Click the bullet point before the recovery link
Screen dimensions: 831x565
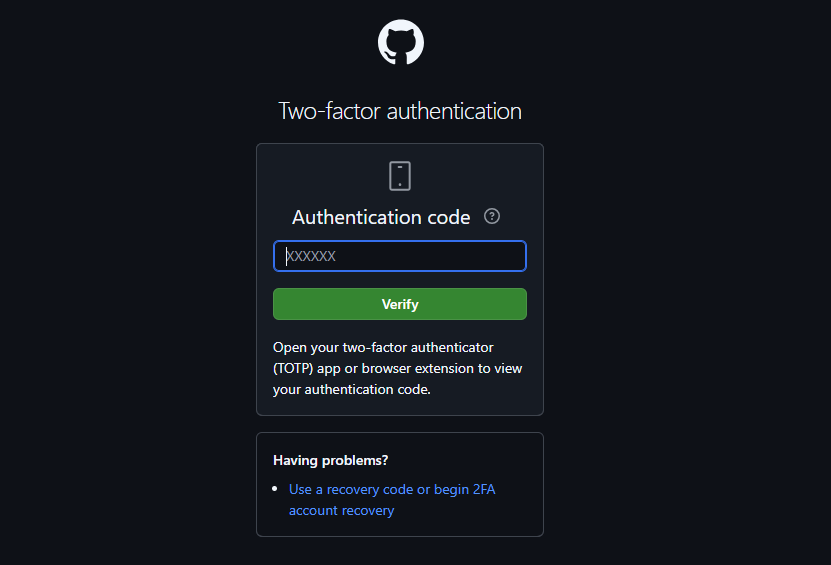click(x=277, y=490)
